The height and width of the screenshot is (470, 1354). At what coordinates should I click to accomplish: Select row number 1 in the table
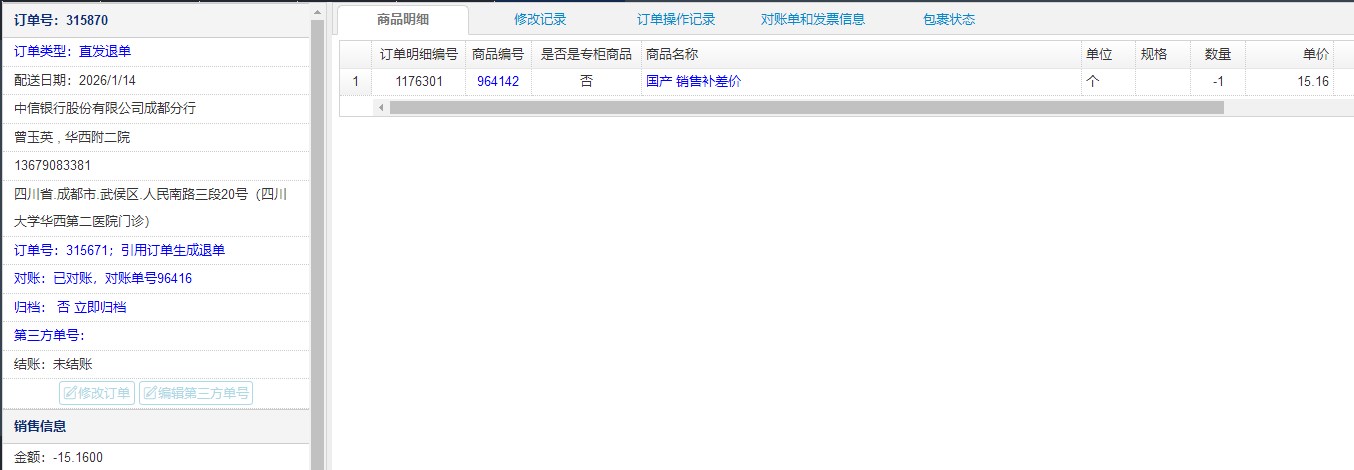[355, 82]
